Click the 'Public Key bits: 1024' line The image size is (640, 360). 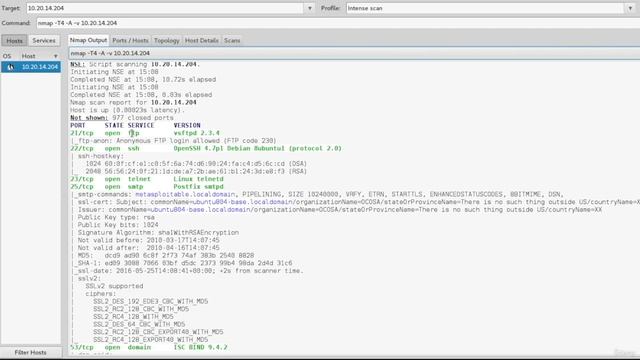[x=118, y=225]
